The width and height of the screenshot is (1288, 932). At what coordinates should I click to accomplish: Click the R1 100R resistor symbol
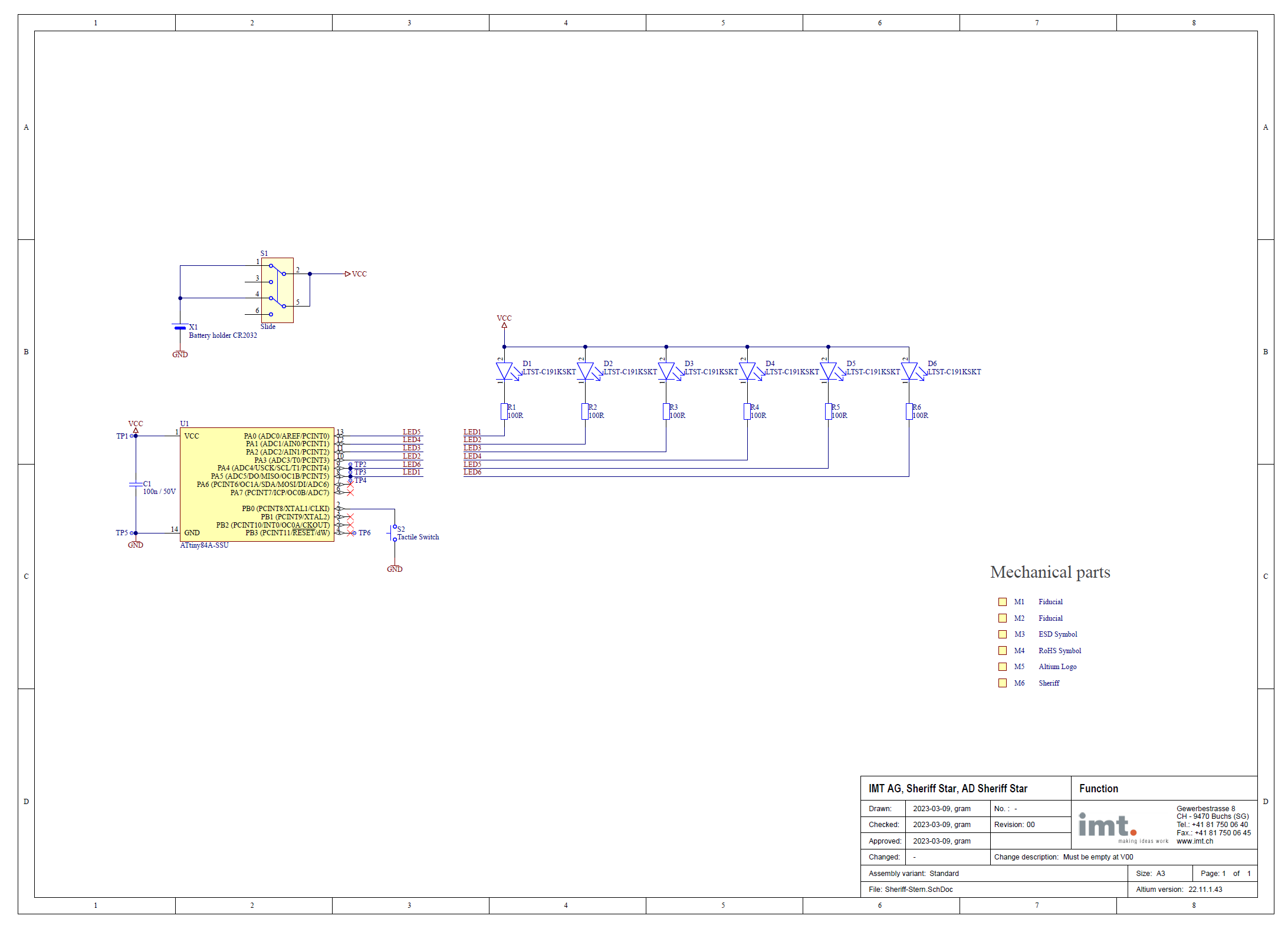(504, 411)
